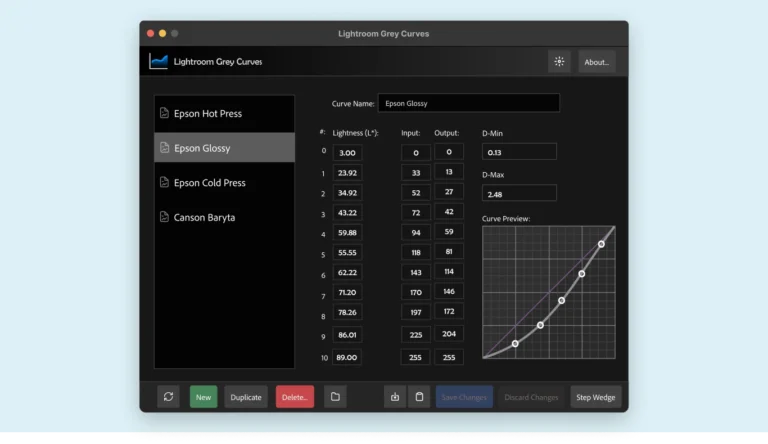Click the Output value 13
The height and width of the screenshot is (444, 768).
click(x=449, y=172)
